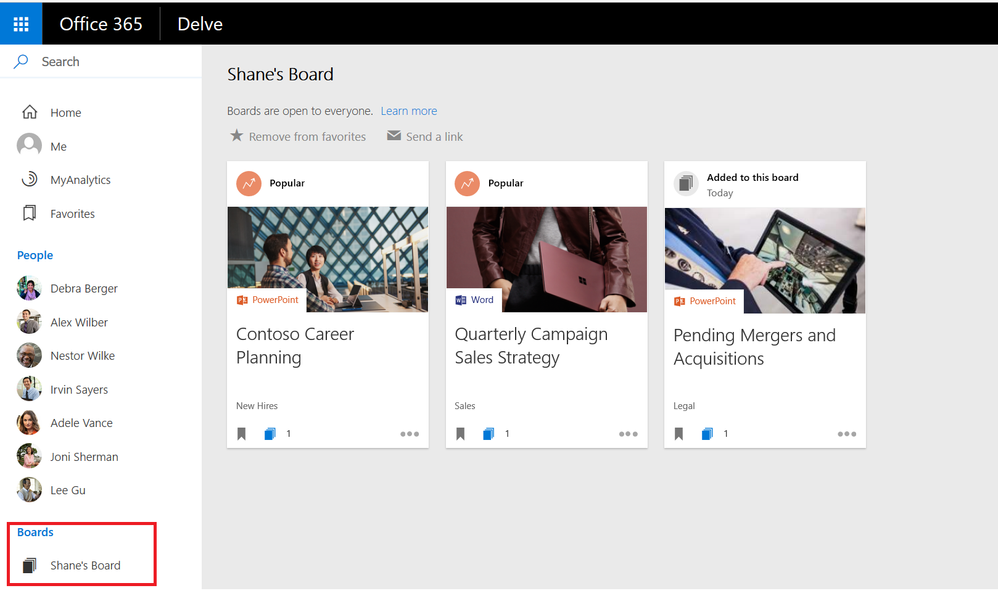Bookmark the Contoso Career Planning card

point(242,434)
